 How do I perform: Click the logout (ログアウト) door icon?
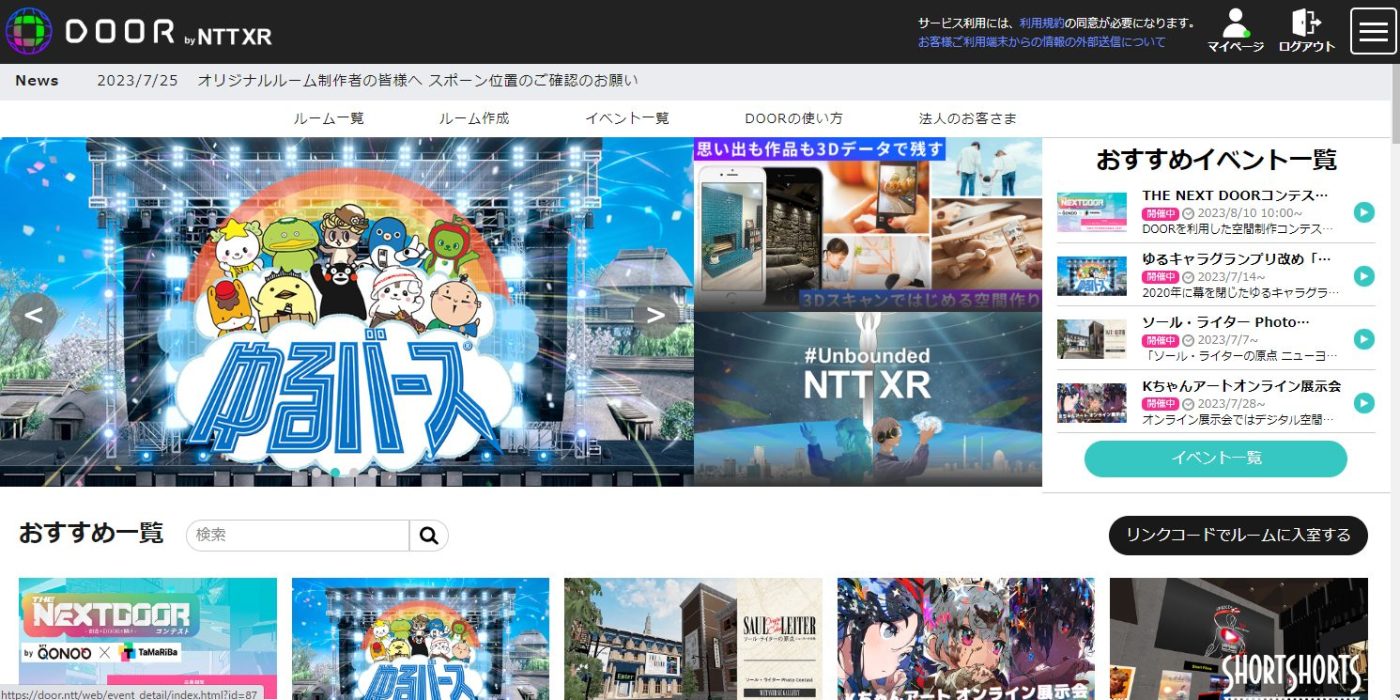point(1306,31)
